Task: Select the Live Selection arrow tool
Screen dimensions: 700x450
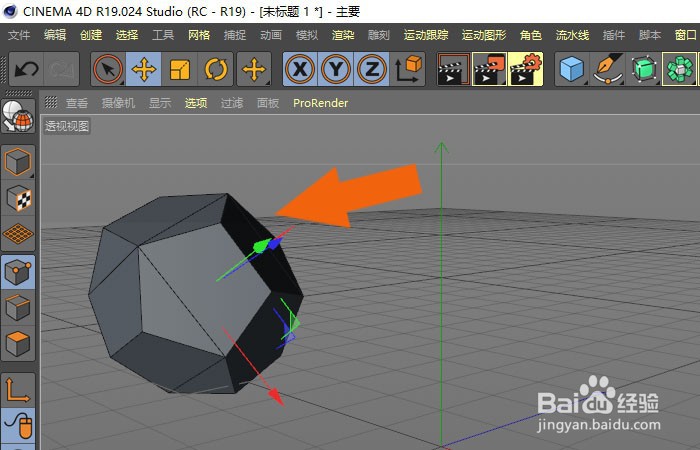Action: 108,69
